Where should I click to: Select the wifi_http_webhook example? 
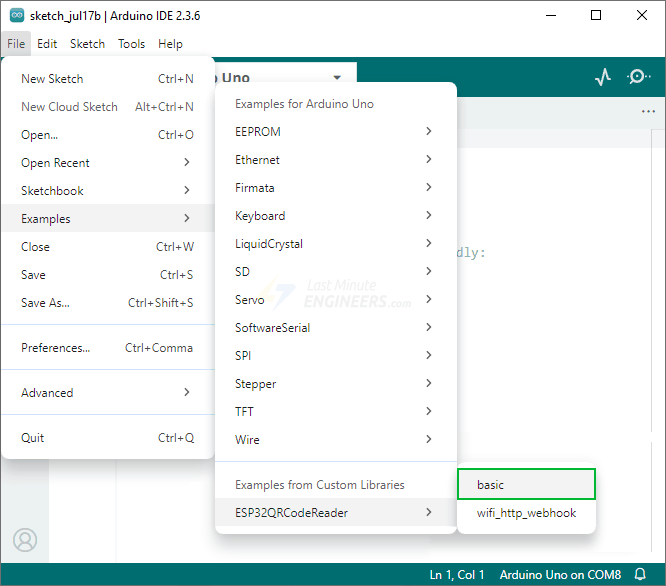click(x=526, y=513)
